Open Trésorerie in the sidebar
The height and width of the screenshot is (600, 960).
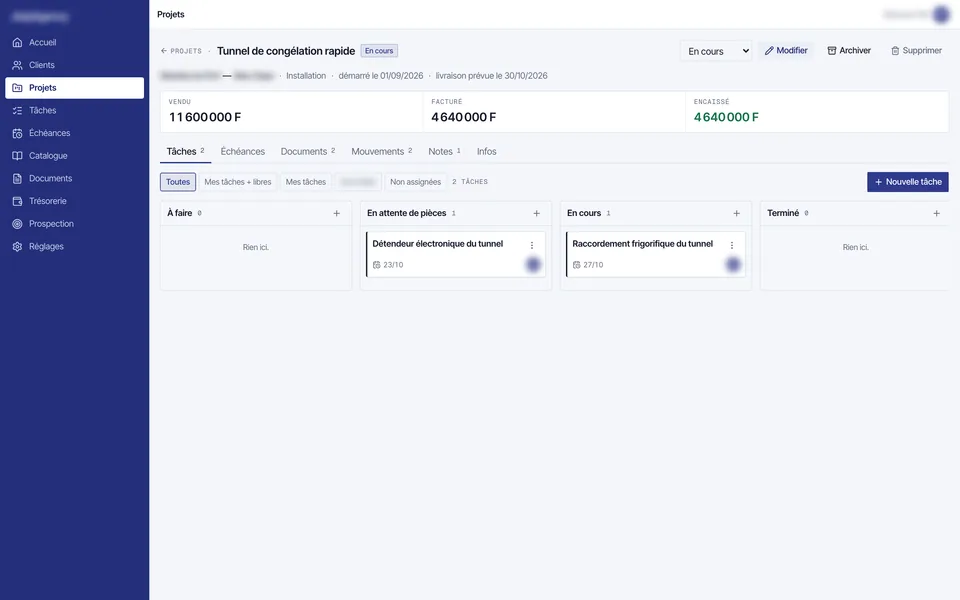[x=75, y=201]
